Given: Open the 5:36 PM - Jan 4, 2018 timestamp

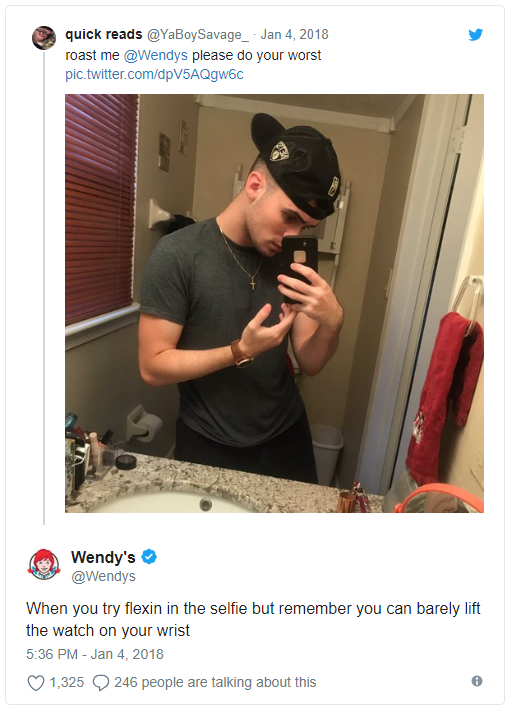Looking at the screenshot, I should [x=95, y=654].
